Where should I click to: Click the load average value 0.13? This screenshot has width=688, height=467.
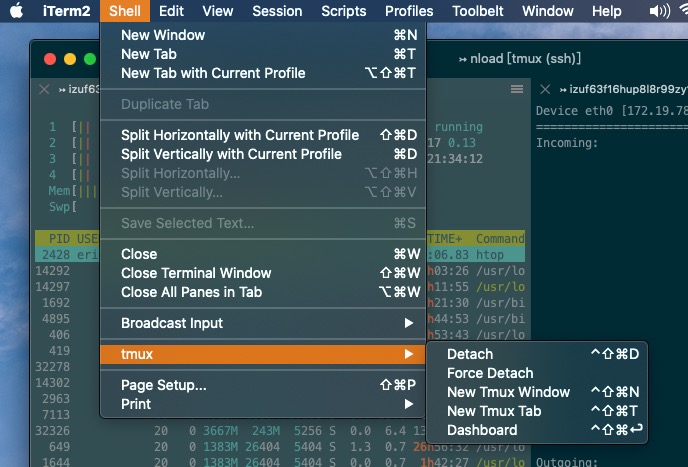(462, 143)
